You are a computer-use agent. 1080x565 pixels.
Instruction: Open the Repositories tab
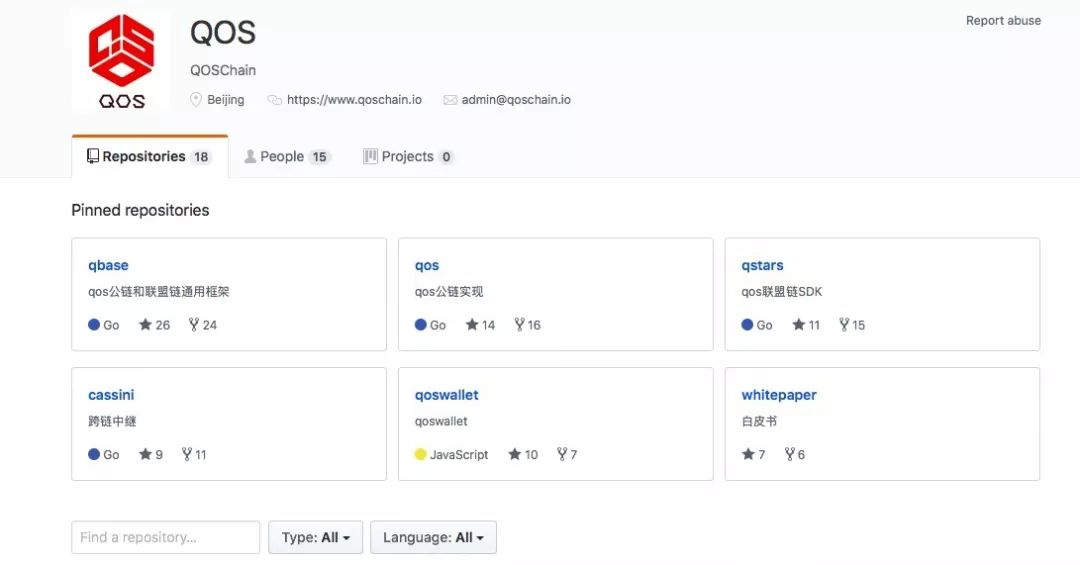tap(149, 156)
